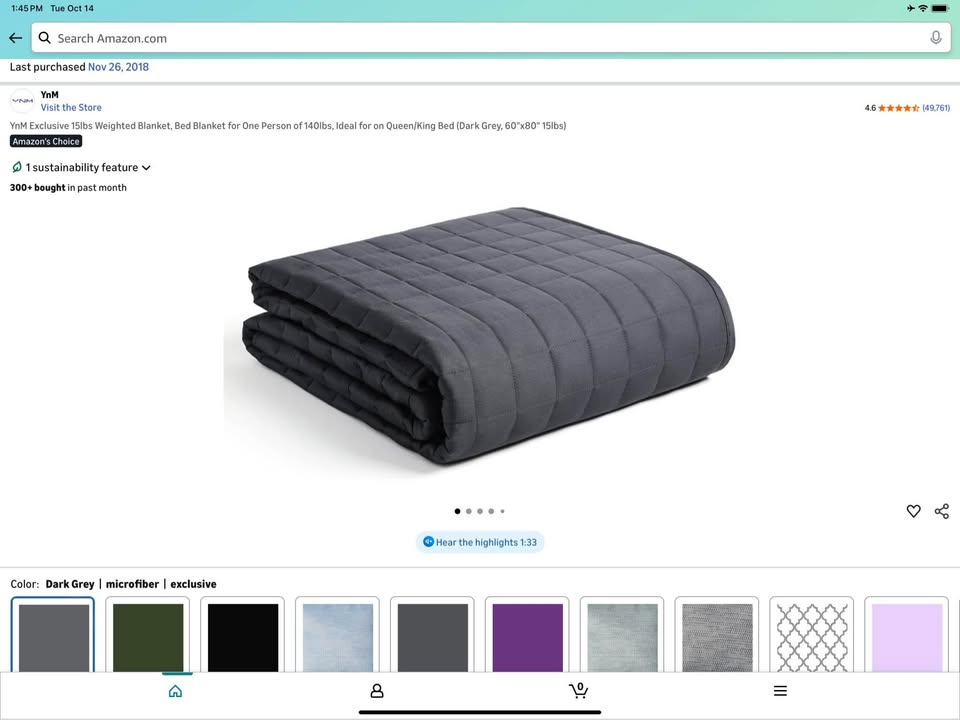Open the hamburger menu icon
The height and width of the screenshot is (720, 960).
tap(780, 691)
